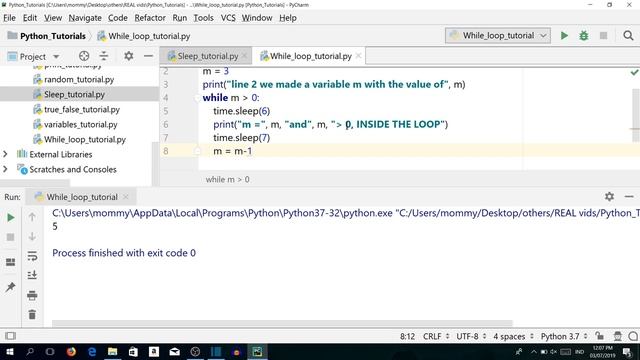Hide the Run tool window
The width and height of the screenshot is (640, 360).
(629, 197)
